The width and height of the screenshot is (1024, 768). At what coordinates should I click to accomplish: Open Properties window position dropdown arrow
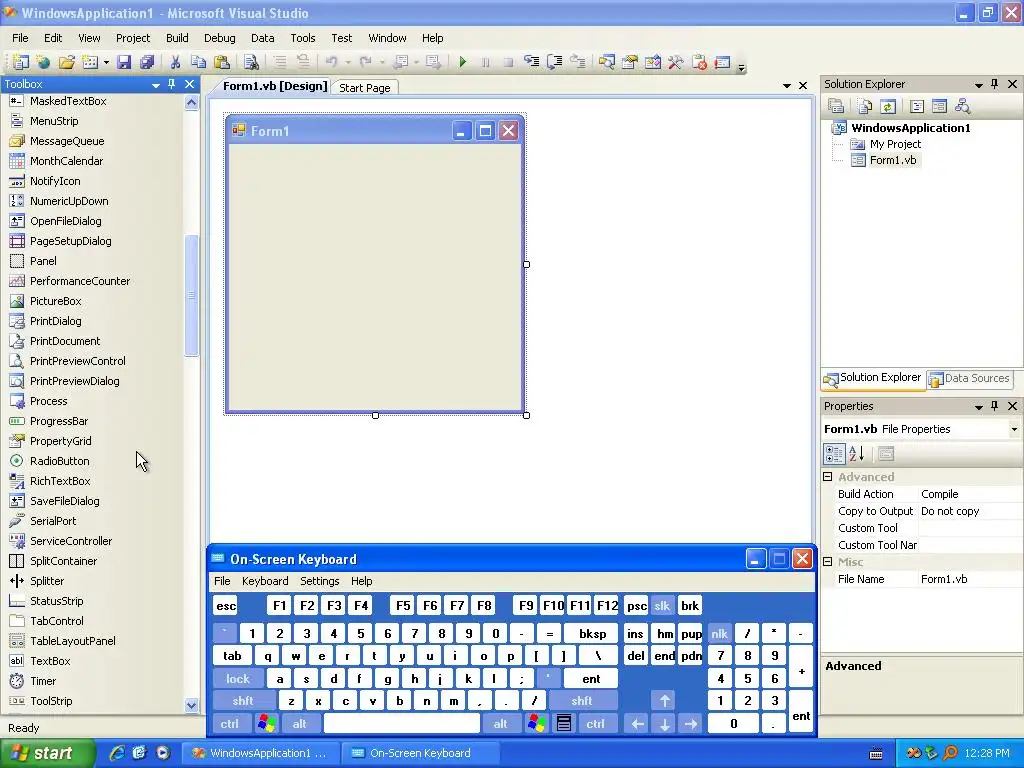click(x=978, y=407)
